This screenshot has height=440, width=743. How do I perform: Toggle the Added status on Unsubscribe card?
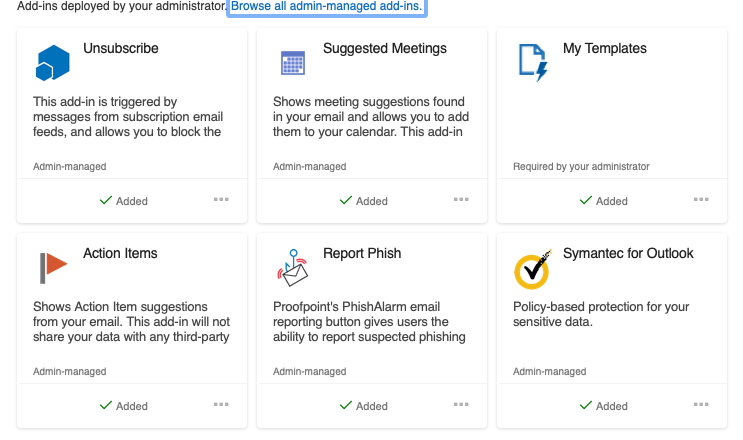[124, 201]
